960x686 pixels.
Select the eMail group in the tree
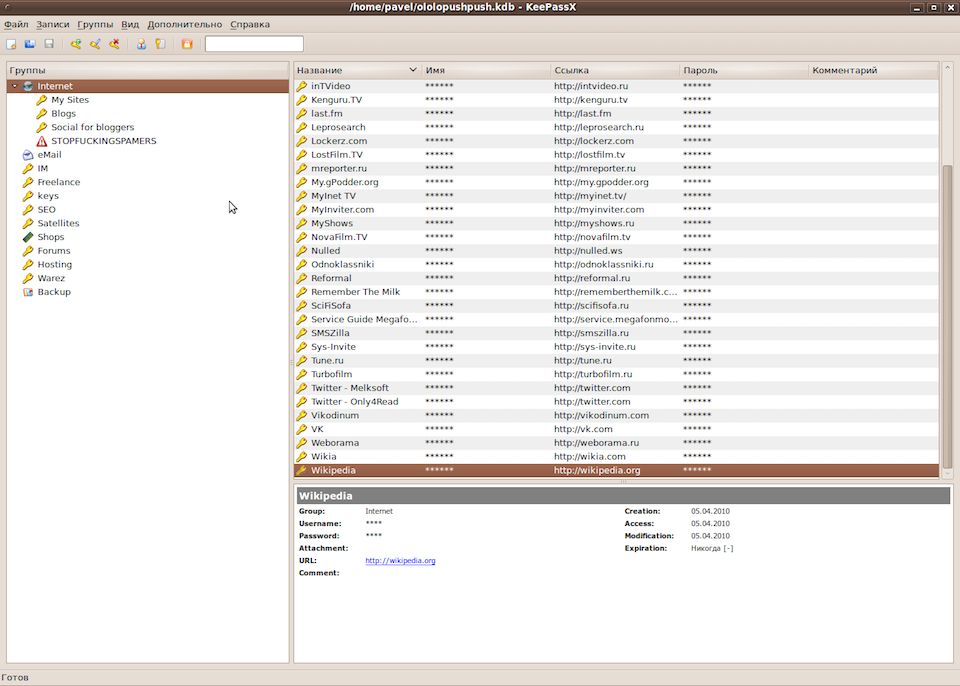pos(49,155)
